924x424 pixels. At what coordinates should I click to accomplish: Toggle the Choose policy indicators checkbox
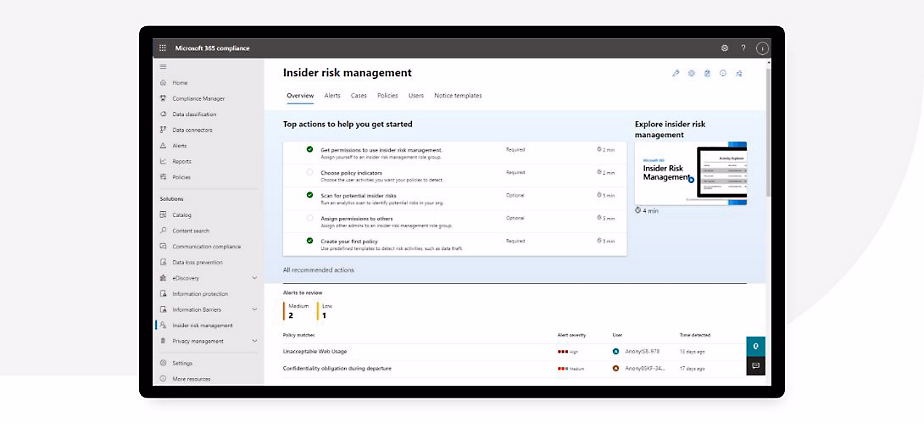(310, 172)
